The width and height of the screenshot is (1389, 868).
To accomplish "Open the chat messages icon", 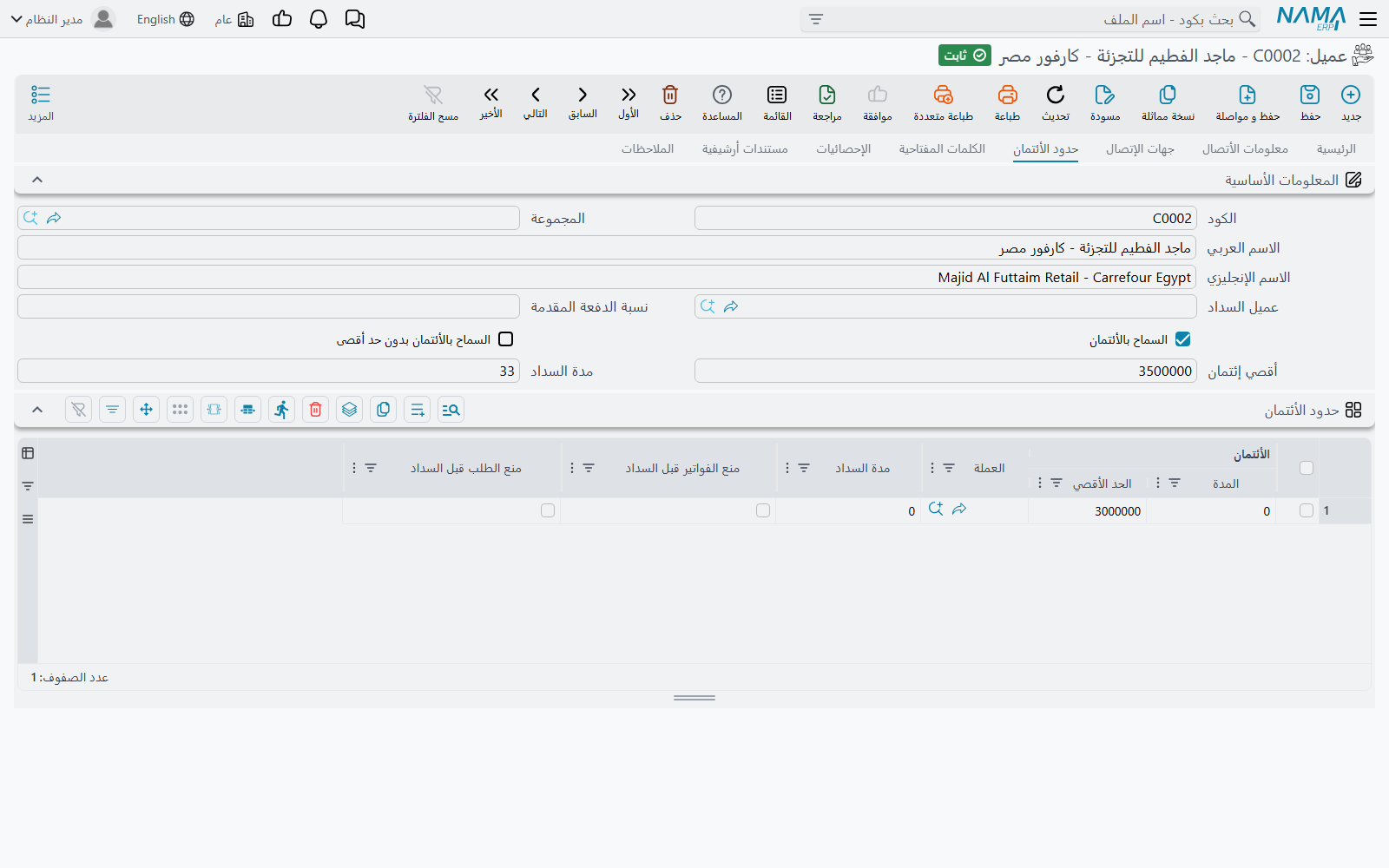I will click(x=355, y=19).
